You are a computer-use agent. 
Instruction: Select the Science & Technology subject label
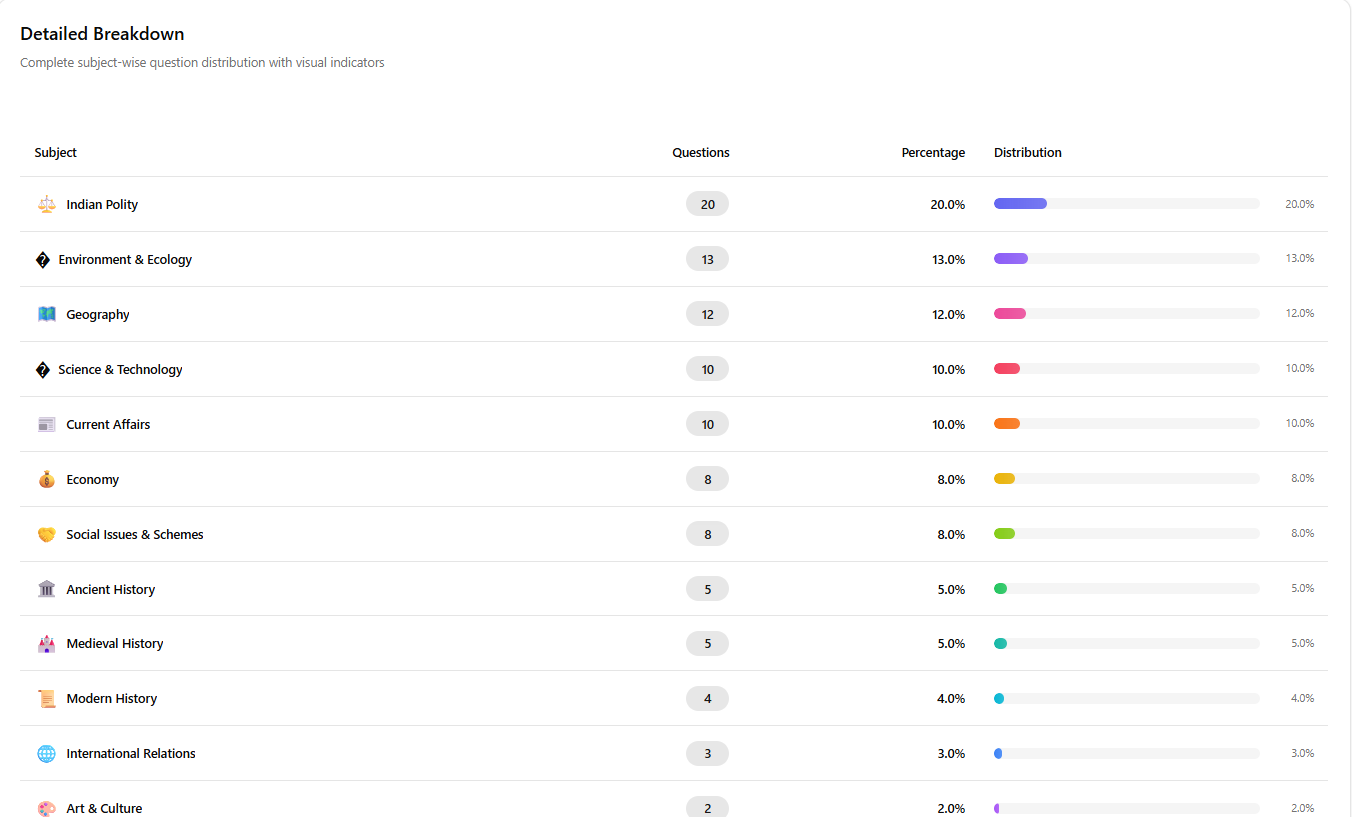click(120, 369)
